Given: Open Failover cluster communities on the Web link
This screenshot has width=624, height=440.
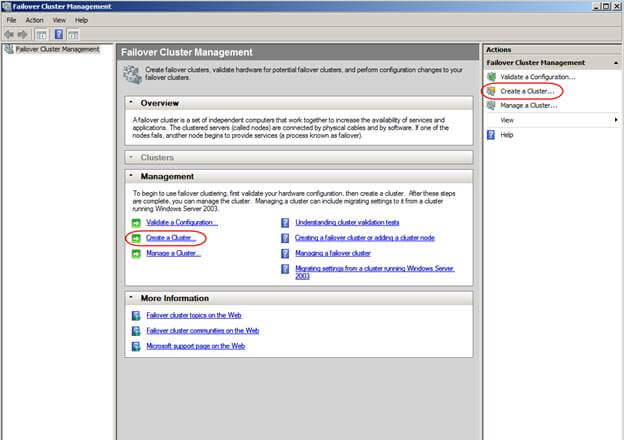Looking at the screenshot, I should click(x=203, y=331).
